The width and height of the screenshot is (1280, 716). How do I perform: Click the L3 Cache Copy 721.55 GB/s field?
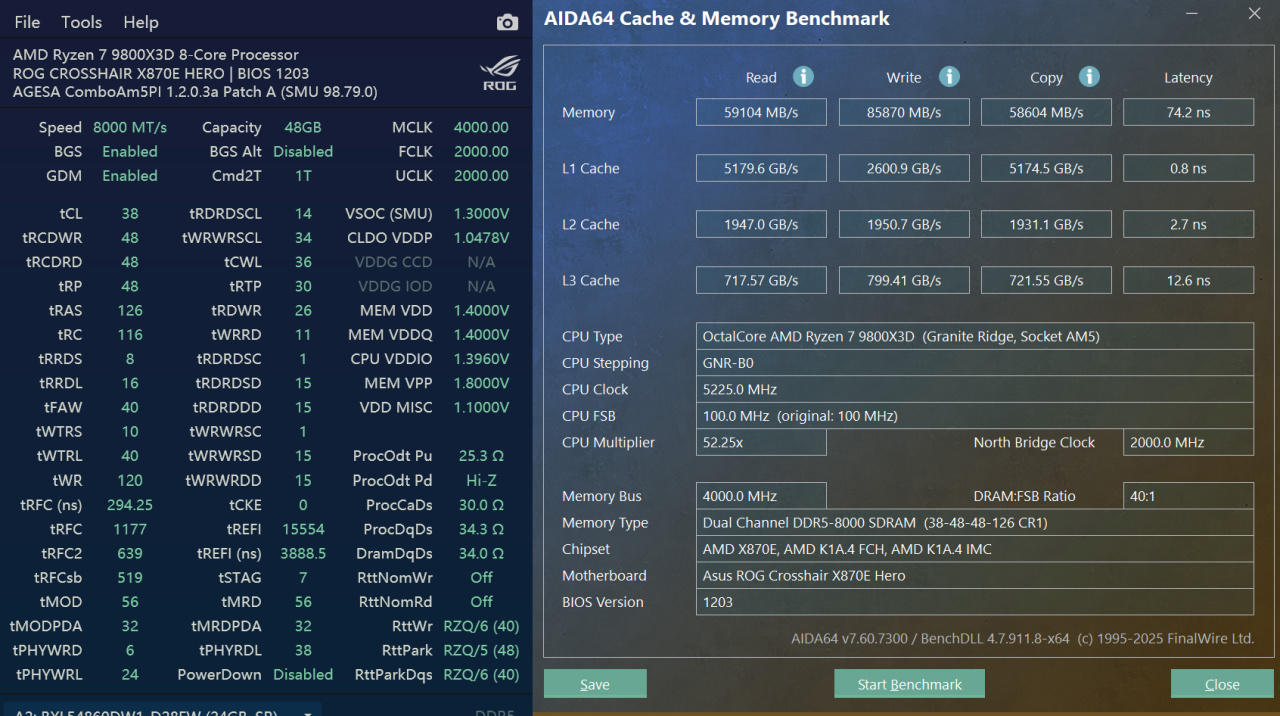[1047, 280]
